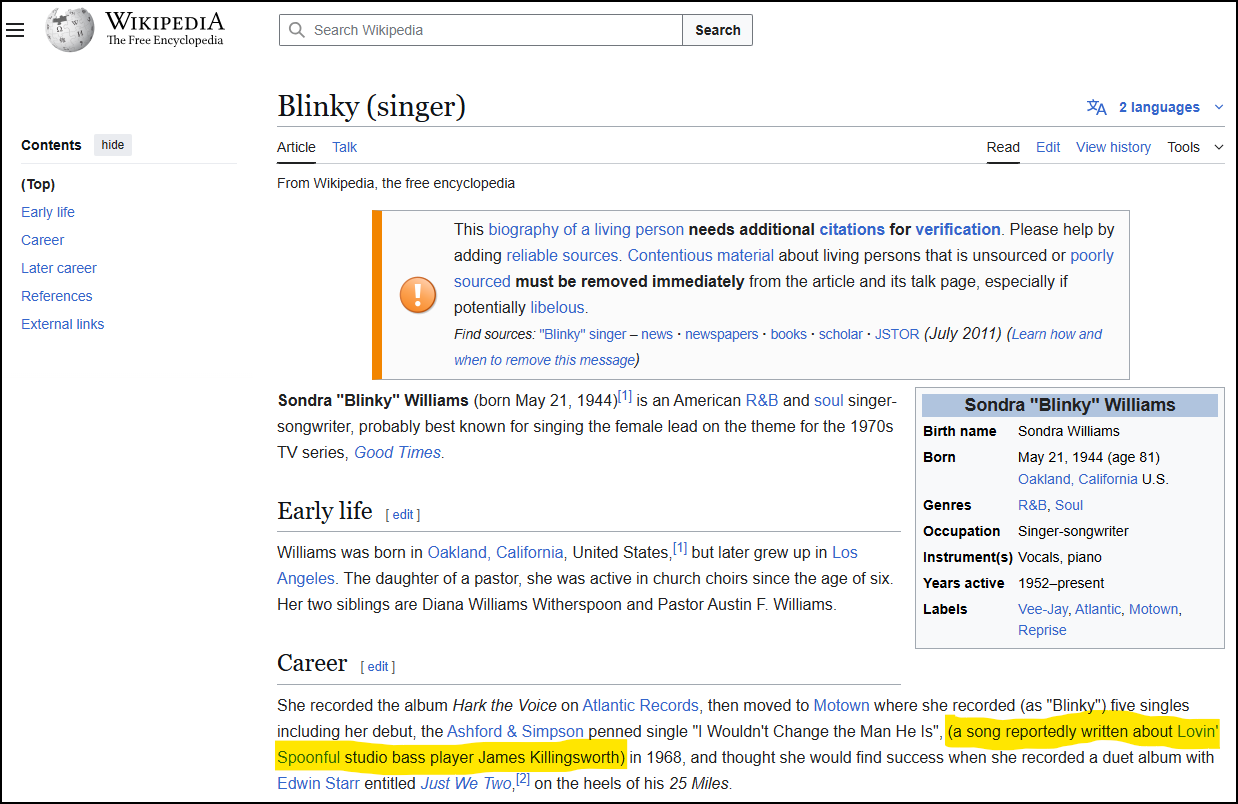The height and width of the screenshot is (804, 1238).
Task: Open the R&B link in intro
Action: pos(762,400)
